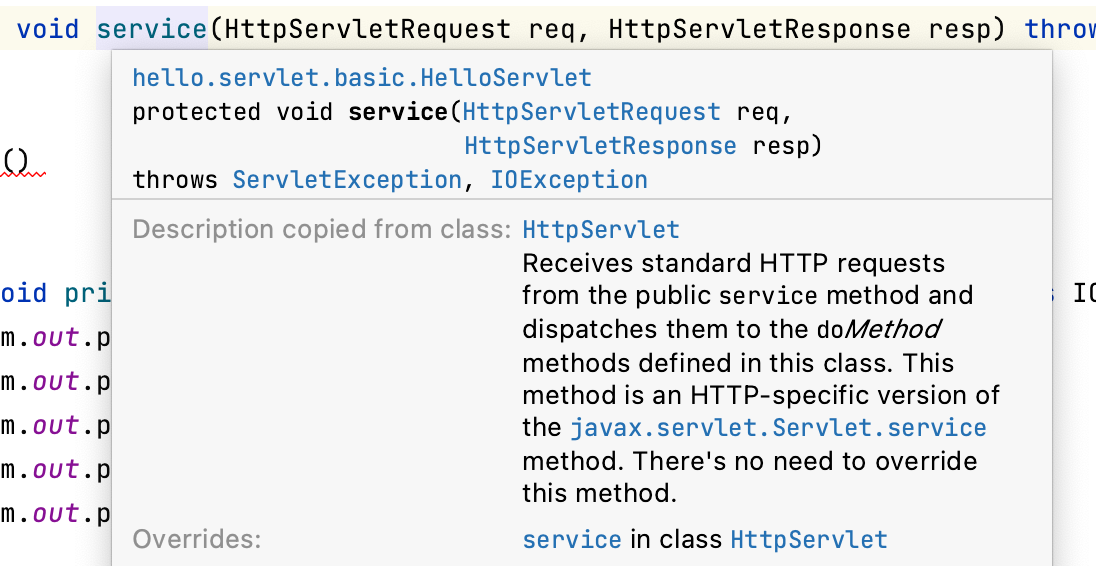Click HttpServletRequest link in popup signature

click(591, 112)
